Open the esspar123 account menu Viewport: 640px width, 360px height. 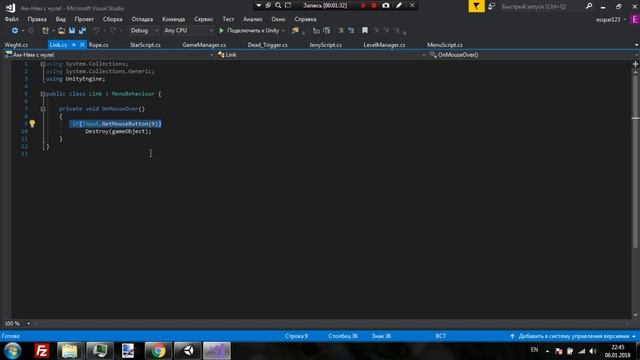point(611,20)
